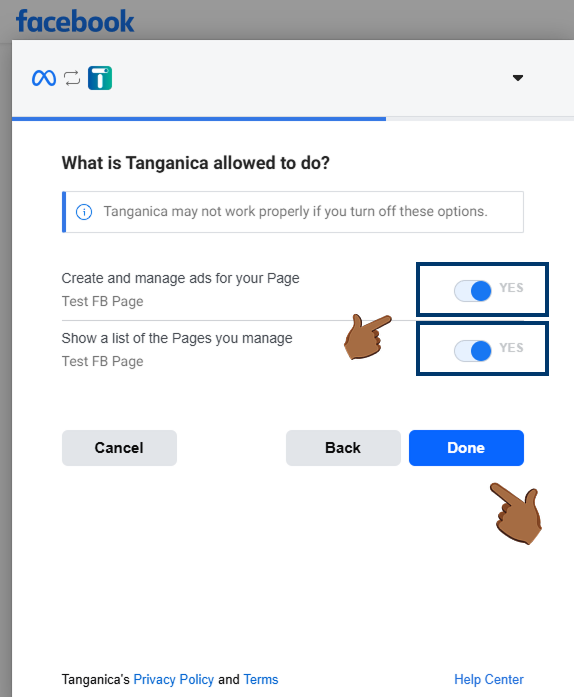Click the blue progress bar
The width and height of the screenshot is (574, 697).
[199, 119]
